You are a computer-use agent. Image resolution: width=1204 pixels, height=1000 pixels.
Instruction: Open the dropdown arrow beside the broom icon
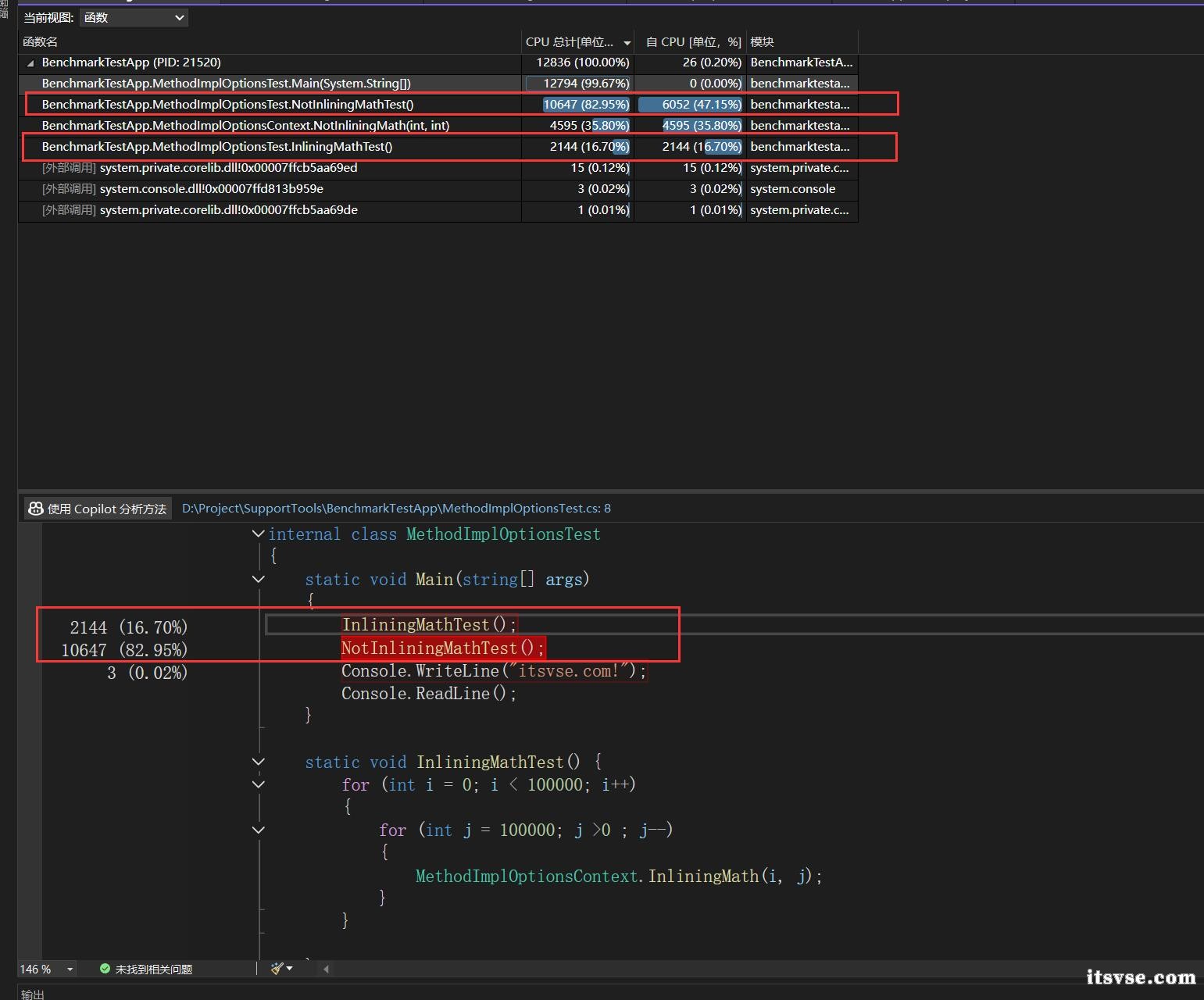pos(290,969)
